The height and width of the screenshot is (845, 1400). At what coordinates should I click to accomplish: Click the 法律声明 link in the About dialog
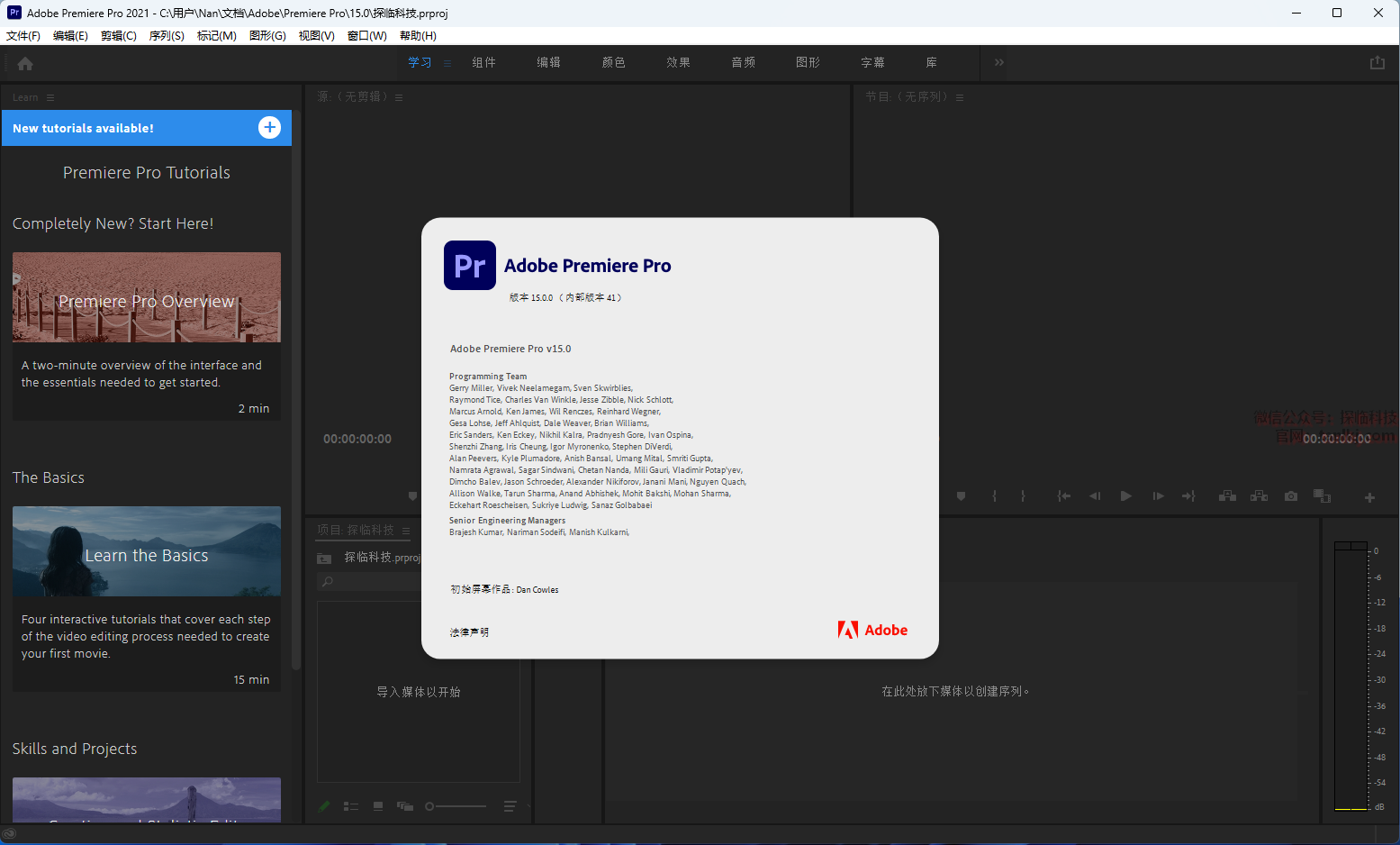pos(469,632)
